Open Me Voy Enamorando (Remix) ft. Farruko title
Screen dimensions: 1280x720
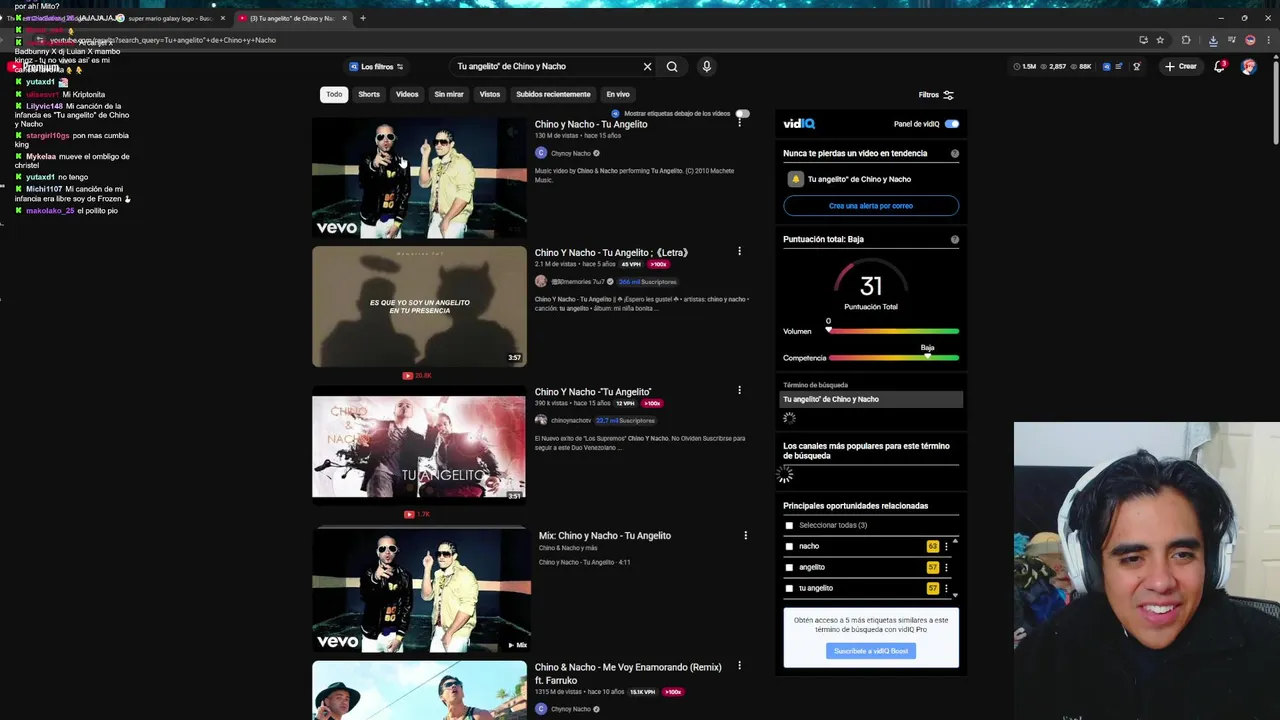(628, 673)
